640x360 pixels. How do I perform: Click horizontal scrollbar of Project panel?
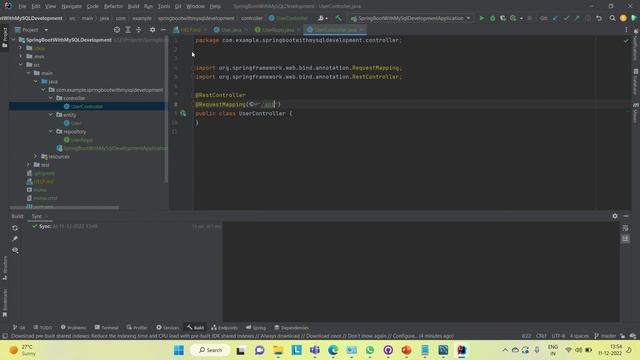65,207
